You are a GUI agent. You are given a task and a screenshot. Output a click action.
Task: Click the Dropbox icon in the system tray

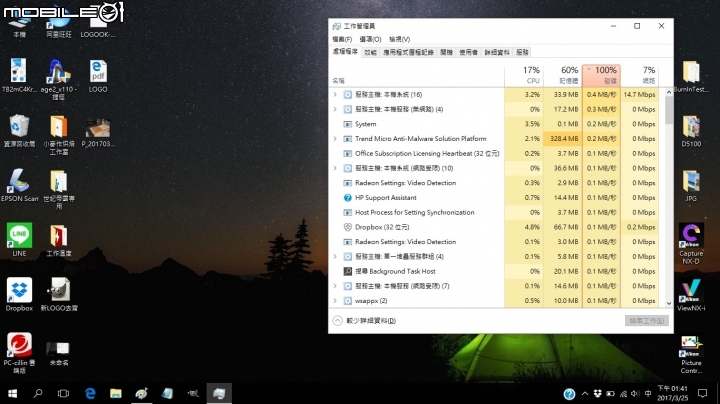pyautogui.click(x=597, y=393)
